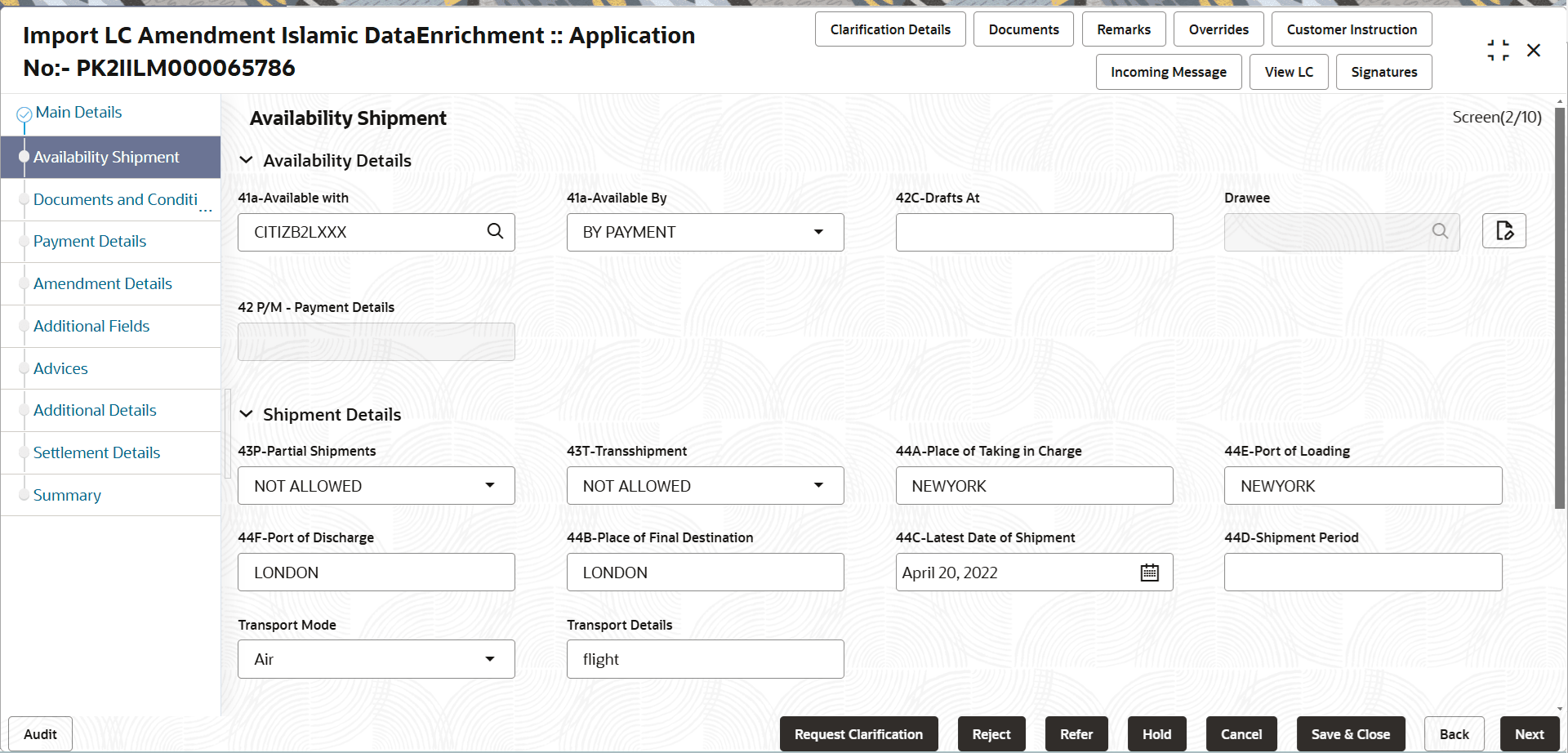
Task: Collapse the Shipment Details section
Action: point(246,414)
